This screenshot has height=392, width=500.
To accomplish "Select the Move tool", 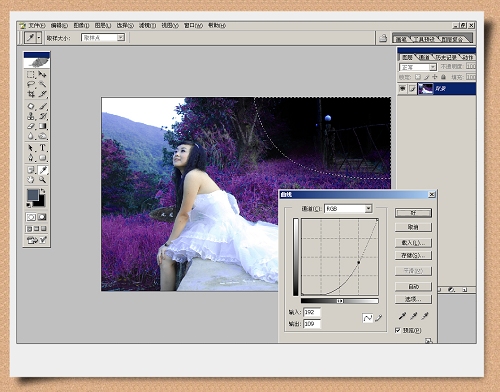I will pyautogui.click(x=42, y=74).
